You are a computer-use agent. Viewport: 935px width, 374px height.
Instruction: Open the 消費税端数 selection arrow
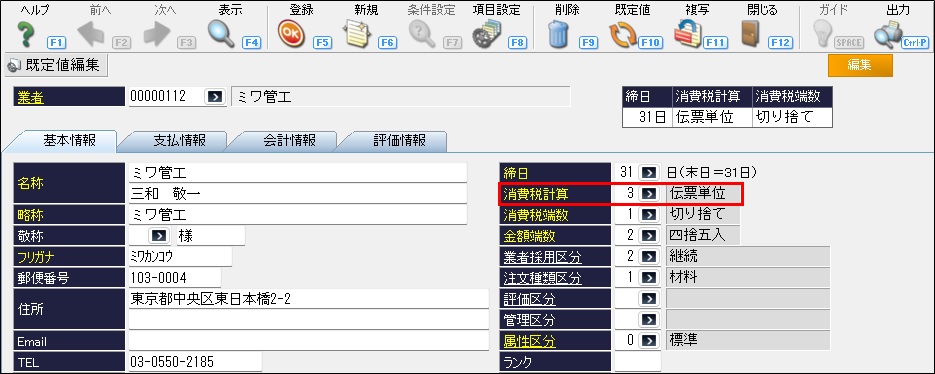click(x=648, y=215)
